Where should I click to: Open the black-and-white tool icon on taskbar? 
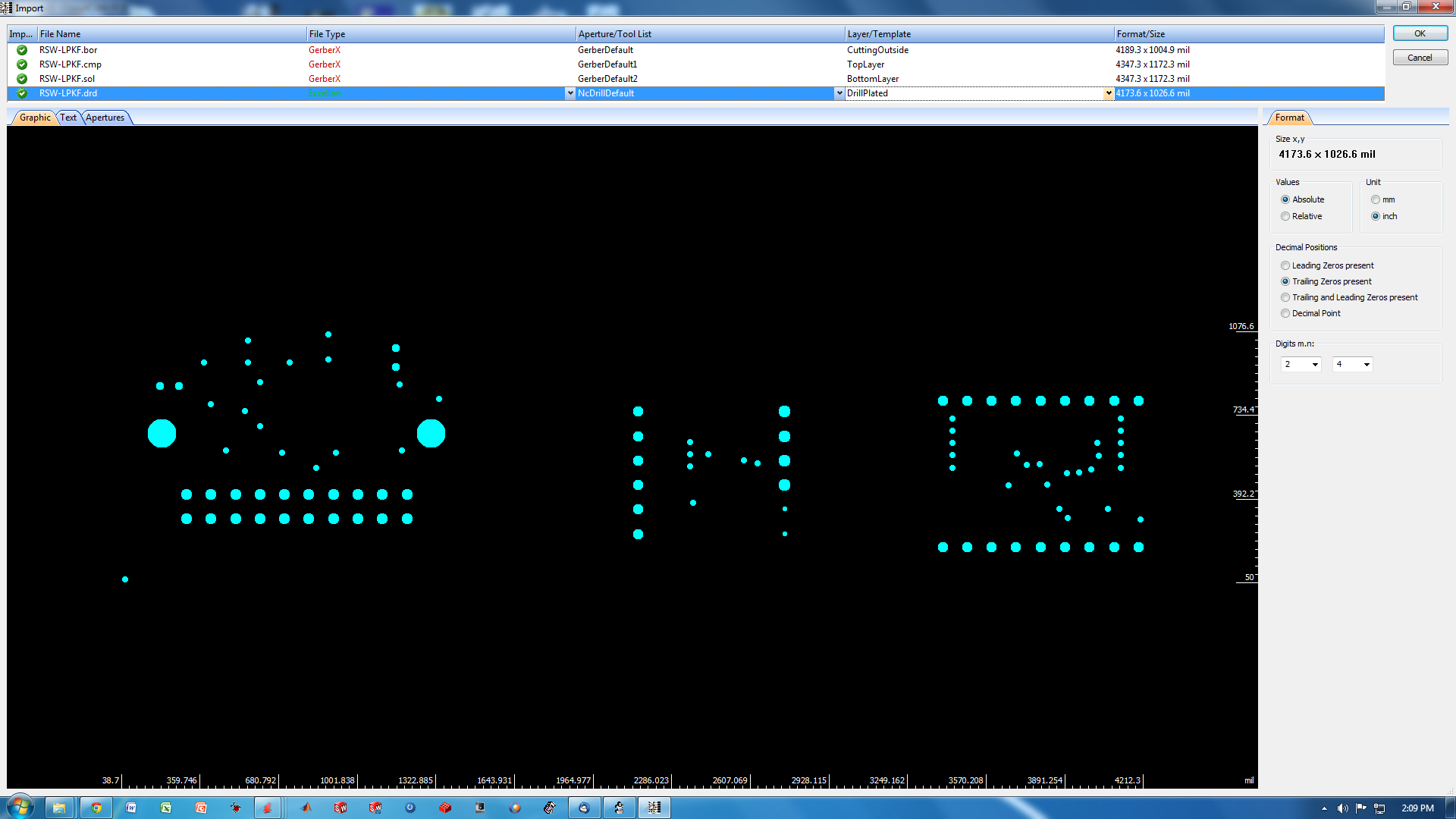pyautogui.click(x=550, y=808)
